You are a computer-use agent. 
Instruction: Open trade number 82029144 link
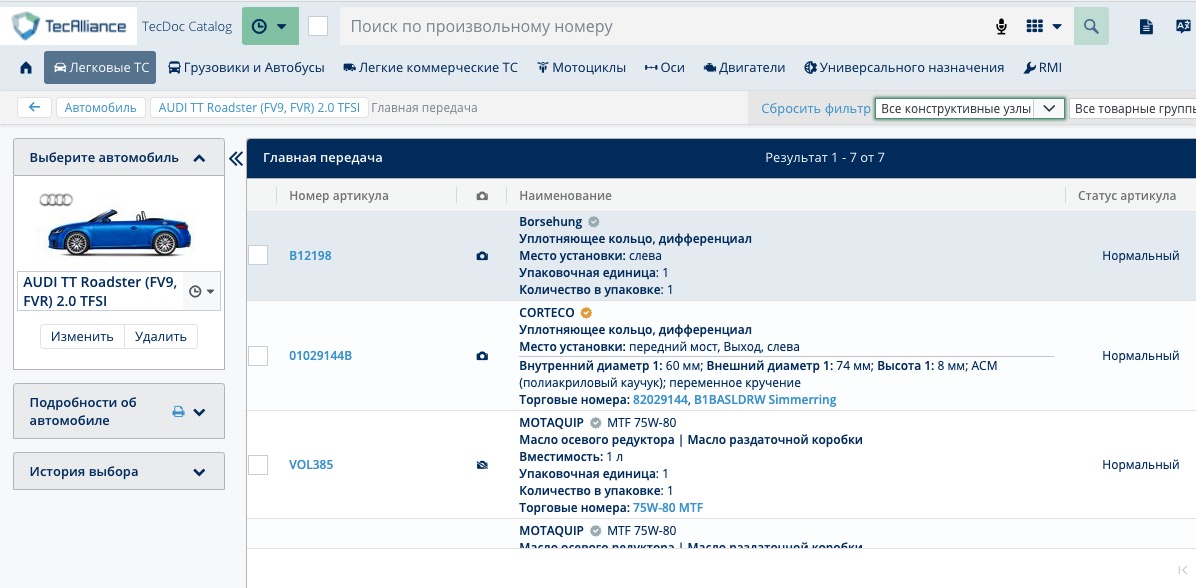click(660, 400)
